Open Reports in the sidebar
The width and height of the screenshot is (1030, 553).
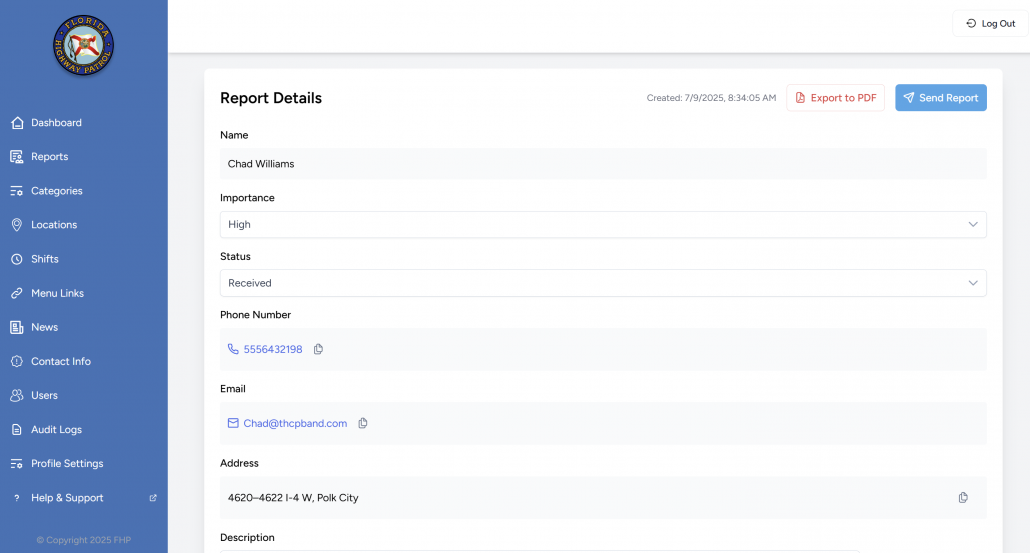coord(49,157)
